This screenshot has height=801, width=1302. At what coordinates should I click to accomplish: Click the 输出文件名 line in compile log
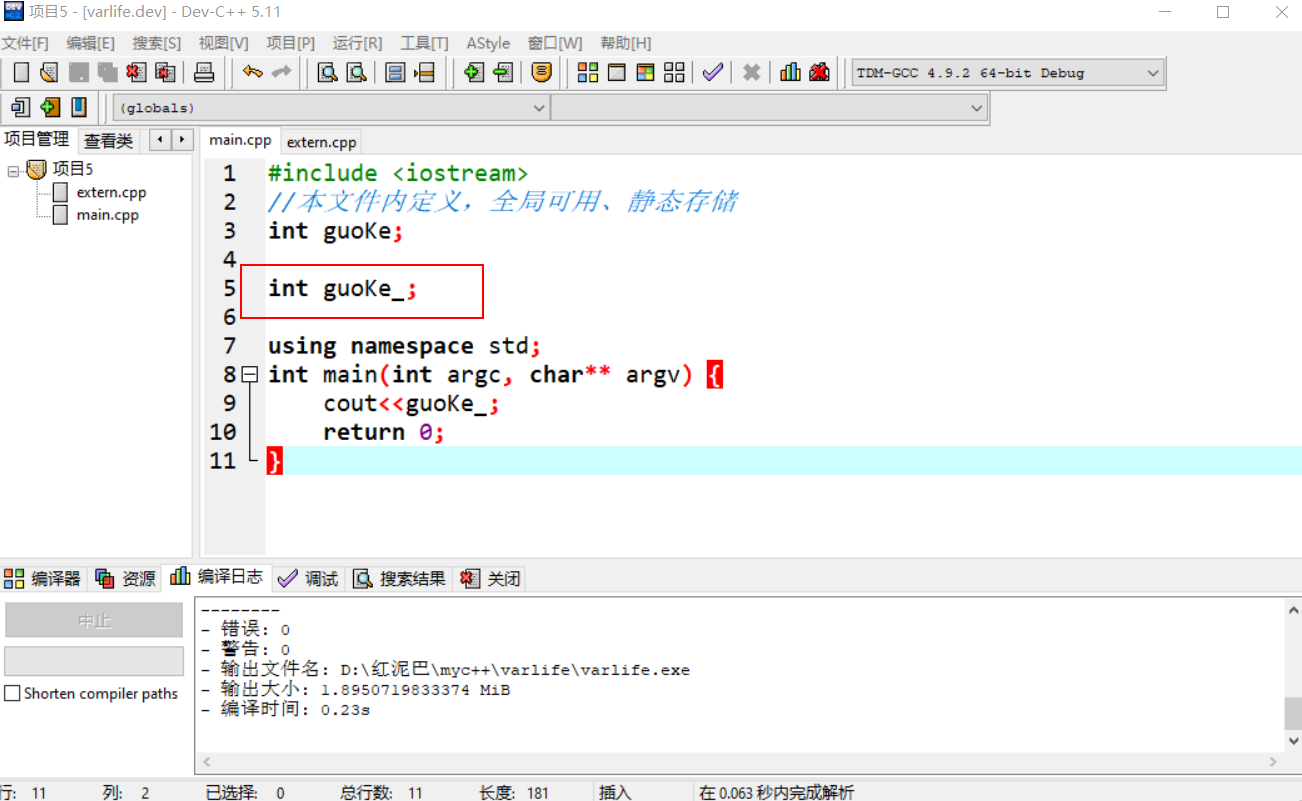[x=445, y=669]
